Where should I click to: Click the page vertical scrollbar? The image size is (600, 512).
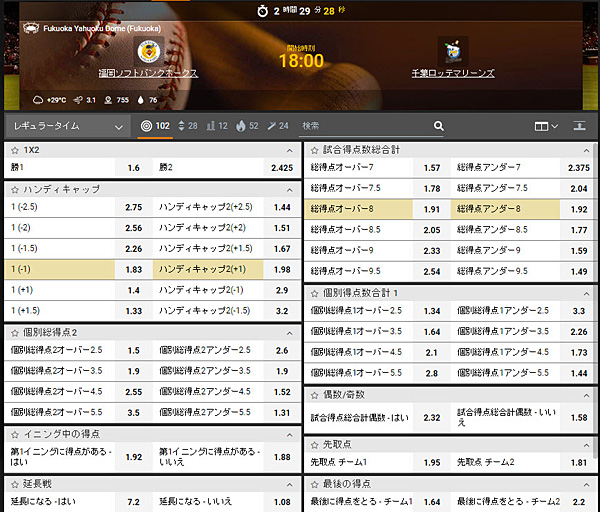(x=595, y=300)
